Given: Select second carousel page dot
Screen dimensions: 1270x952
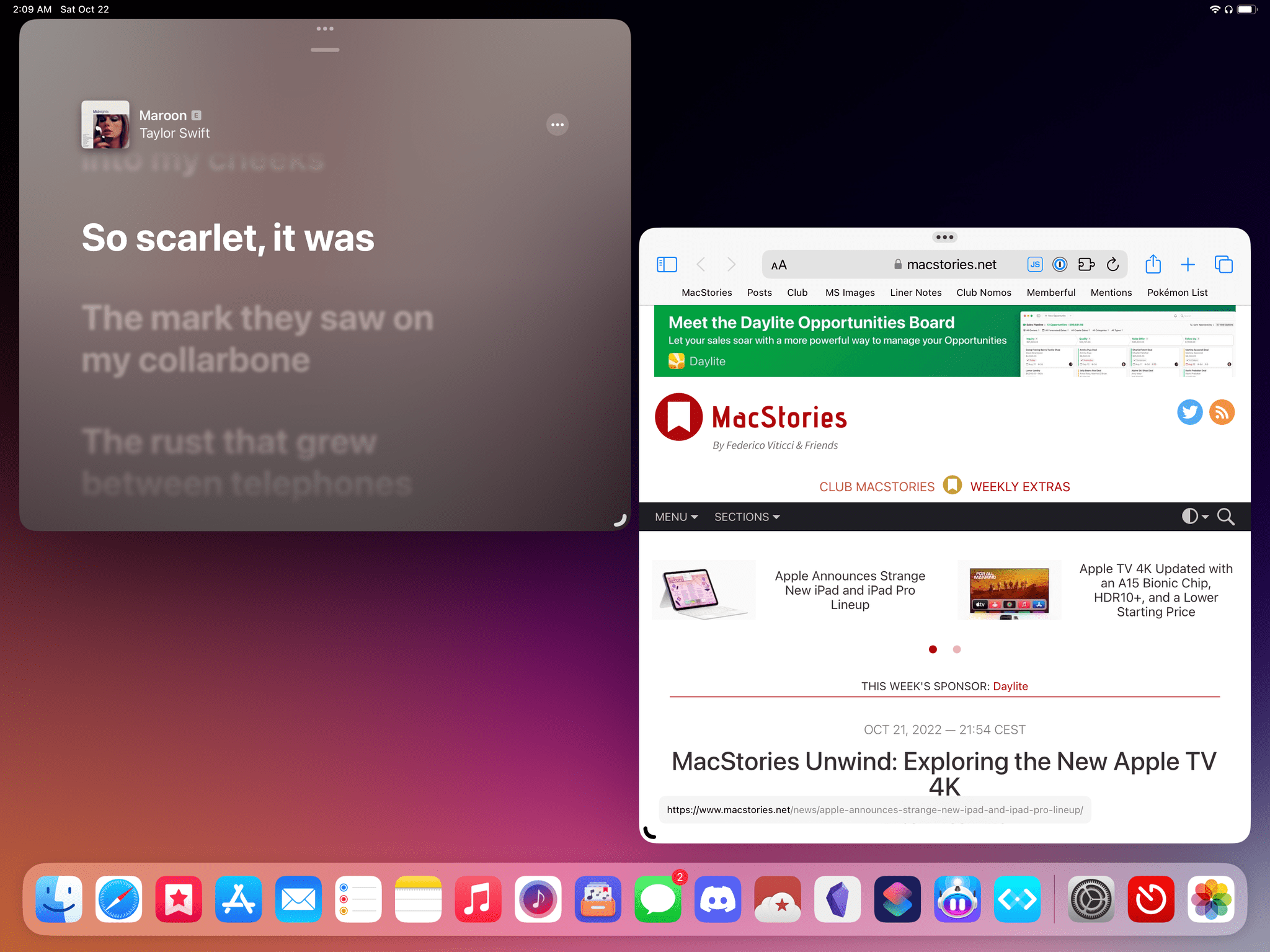Looking at the screenshot, I should pos(957,649).
